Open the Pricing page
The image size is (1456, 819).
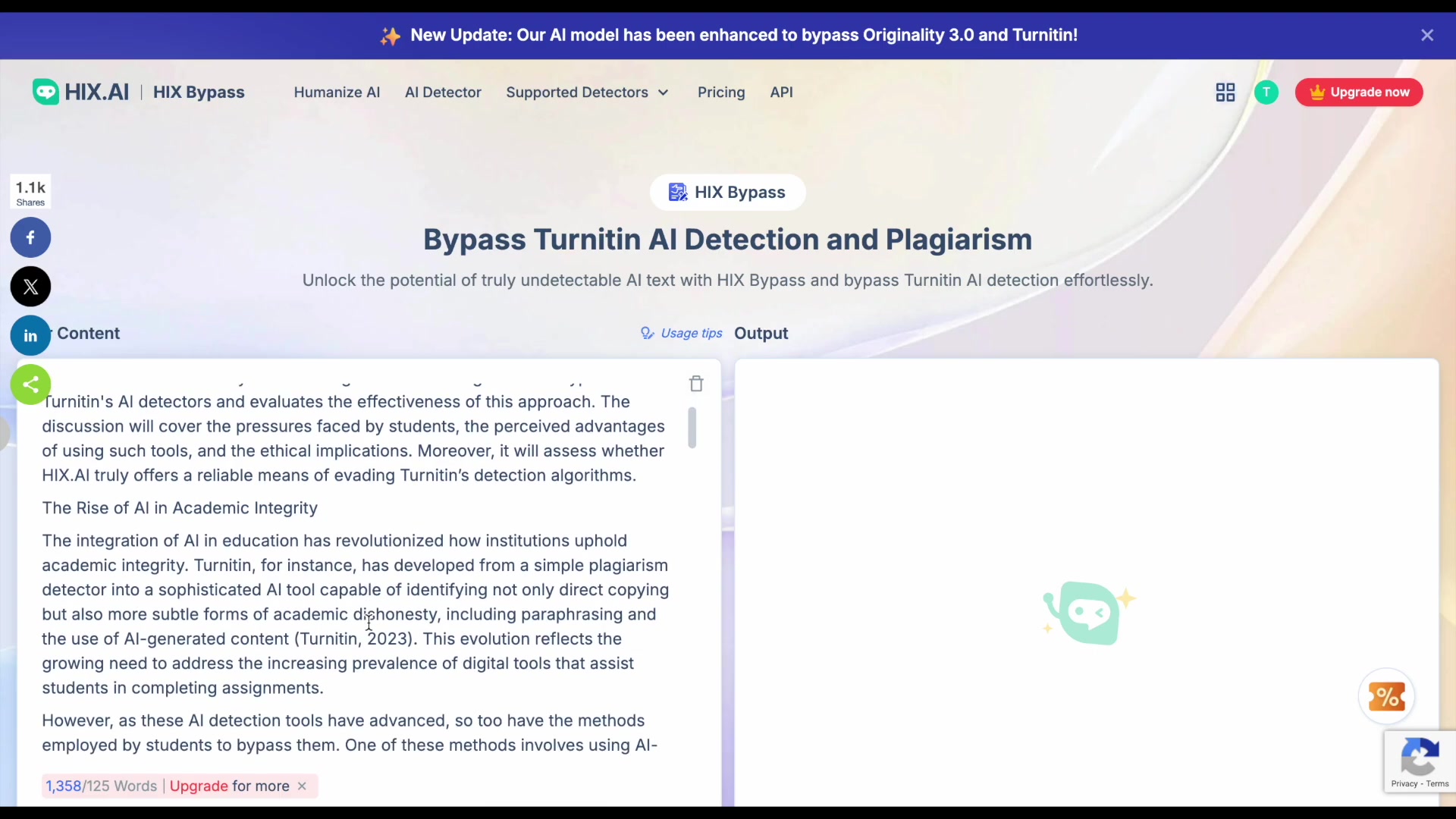tap(721, 92)
